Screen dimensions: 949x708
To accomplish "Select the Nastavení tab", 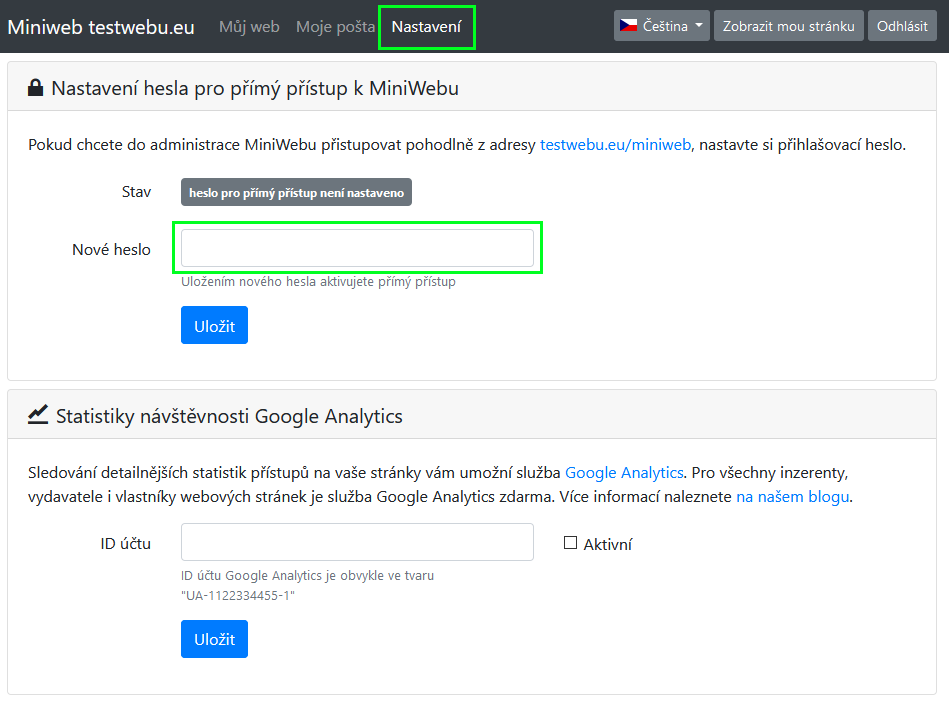I will coord(427,27).
